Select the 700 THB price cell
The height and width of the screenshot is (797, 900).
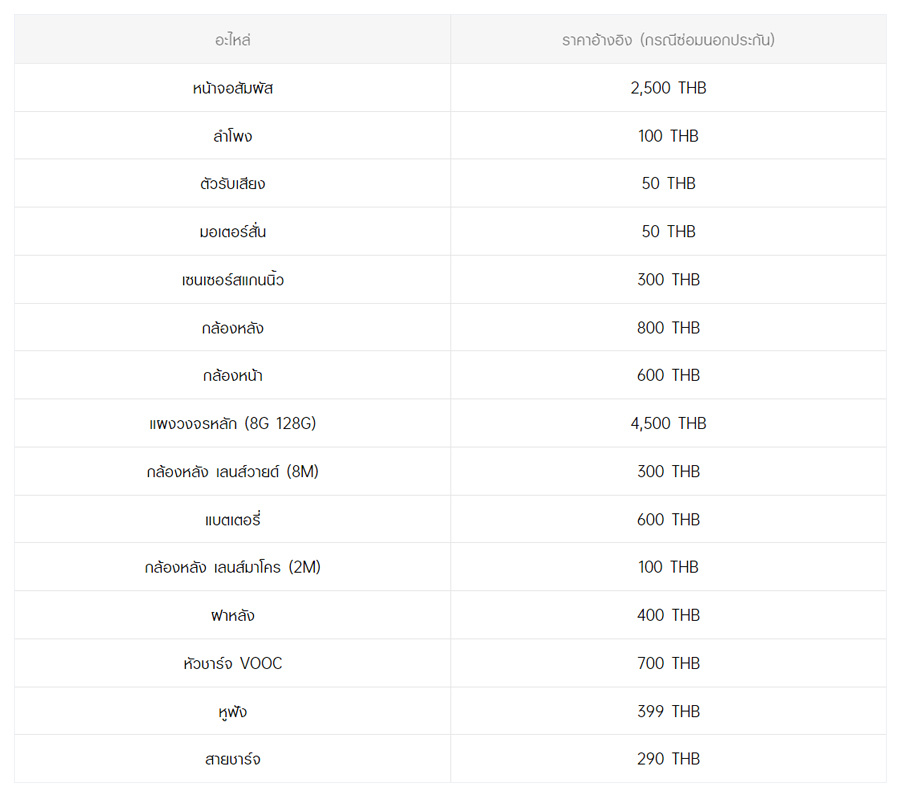[668, 664]
